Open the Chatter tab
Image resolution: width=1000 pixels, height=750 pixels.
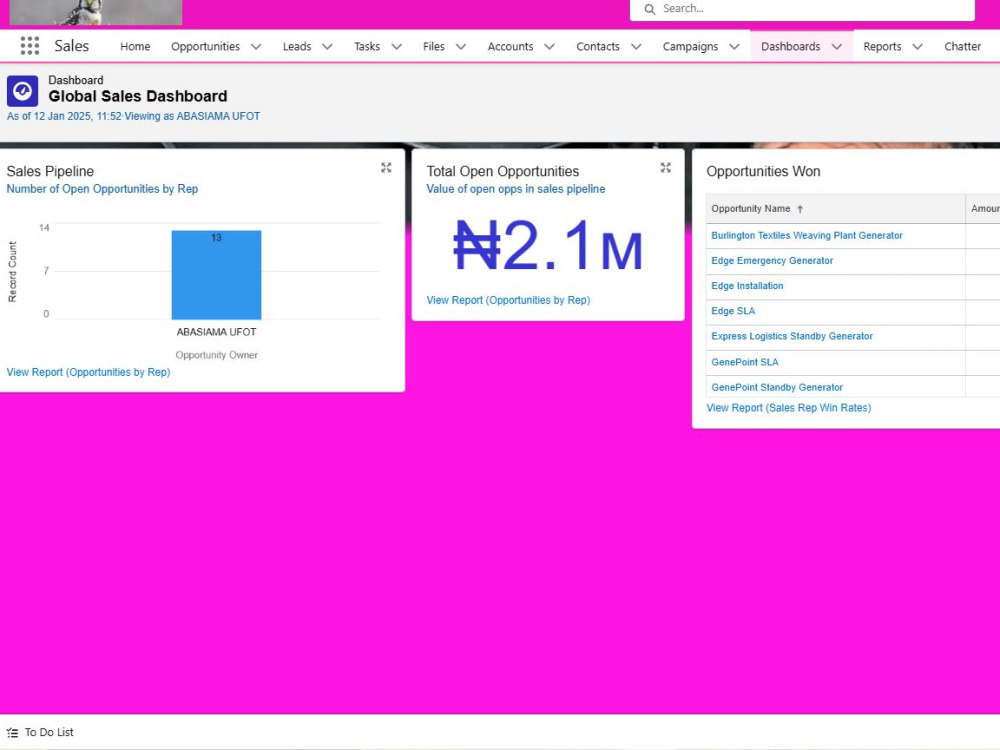click(962, 47)
